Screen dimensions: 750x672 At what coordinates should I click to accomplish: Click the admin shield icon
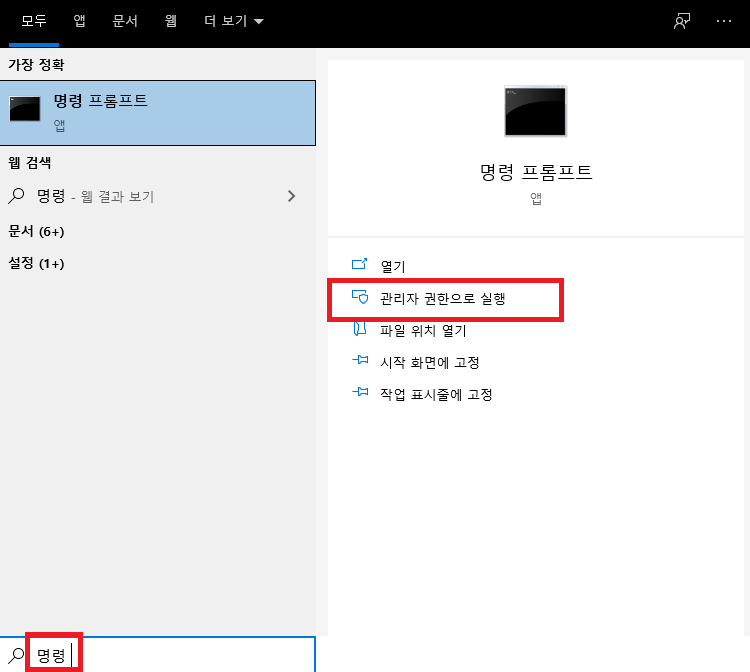coord(360,297)
